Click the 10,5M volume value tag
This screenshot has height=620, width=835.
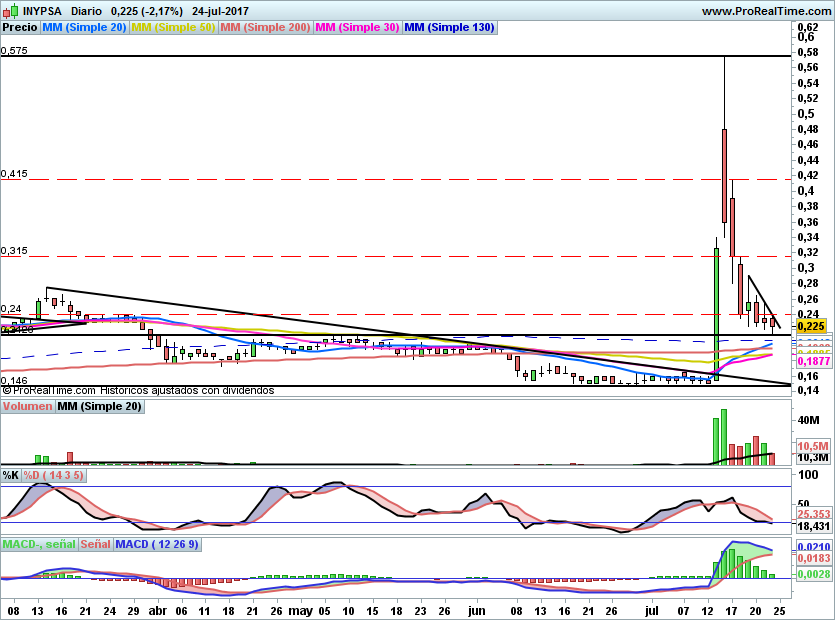[813, 446]
